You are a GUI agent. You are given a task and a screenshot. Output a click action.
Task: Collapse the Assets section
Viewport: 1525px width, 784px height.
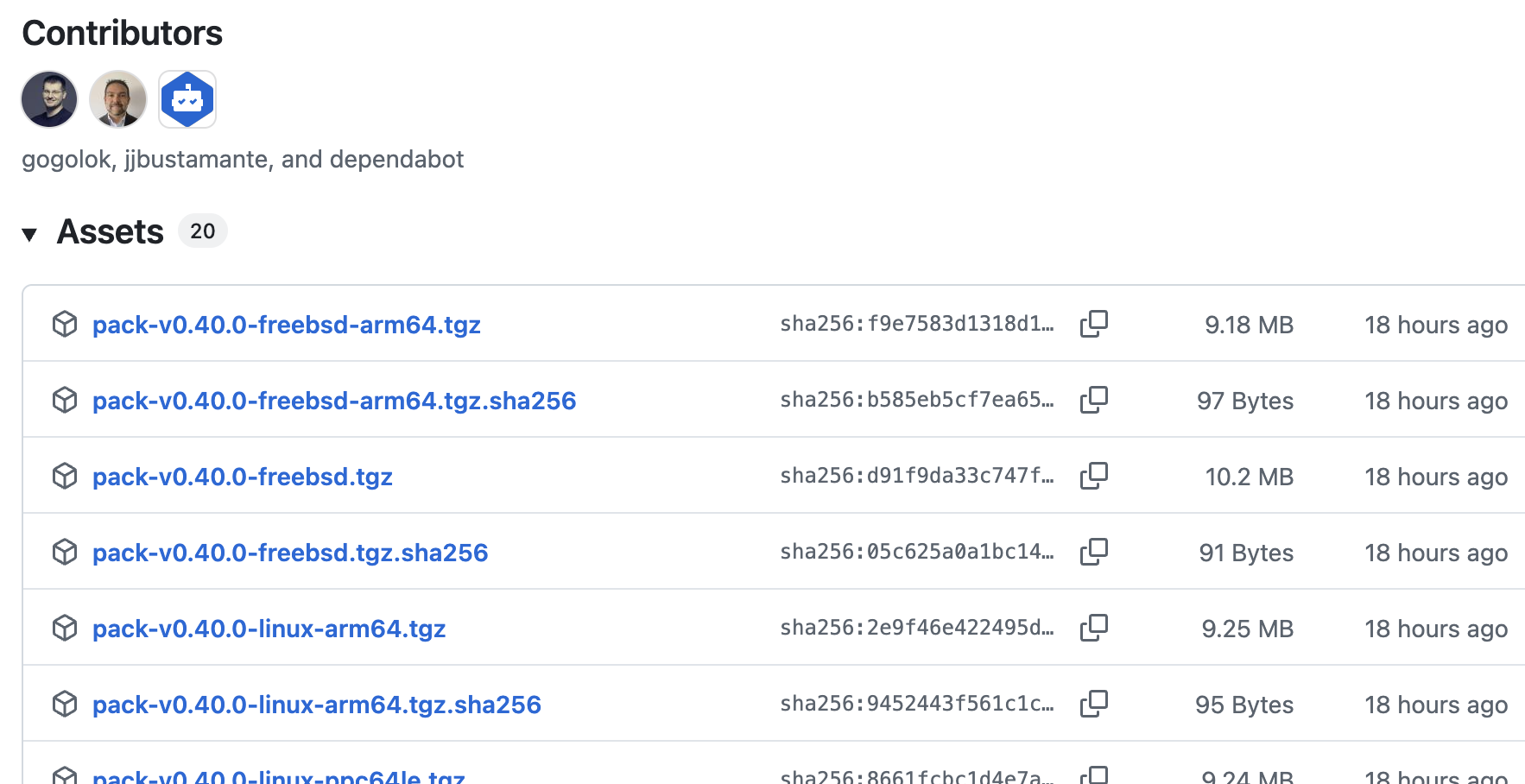point(29,234)
